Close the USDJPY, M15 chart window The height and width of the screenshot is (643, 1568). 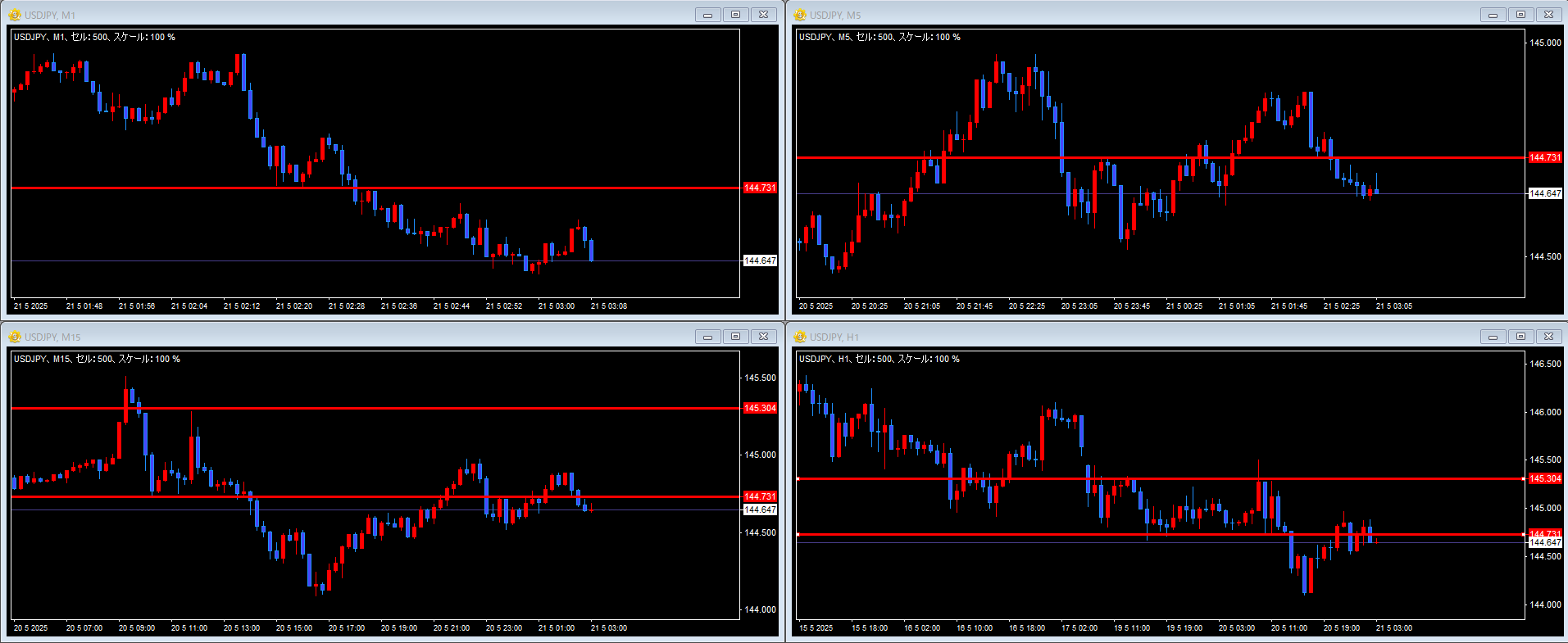(x=763, y=337)
